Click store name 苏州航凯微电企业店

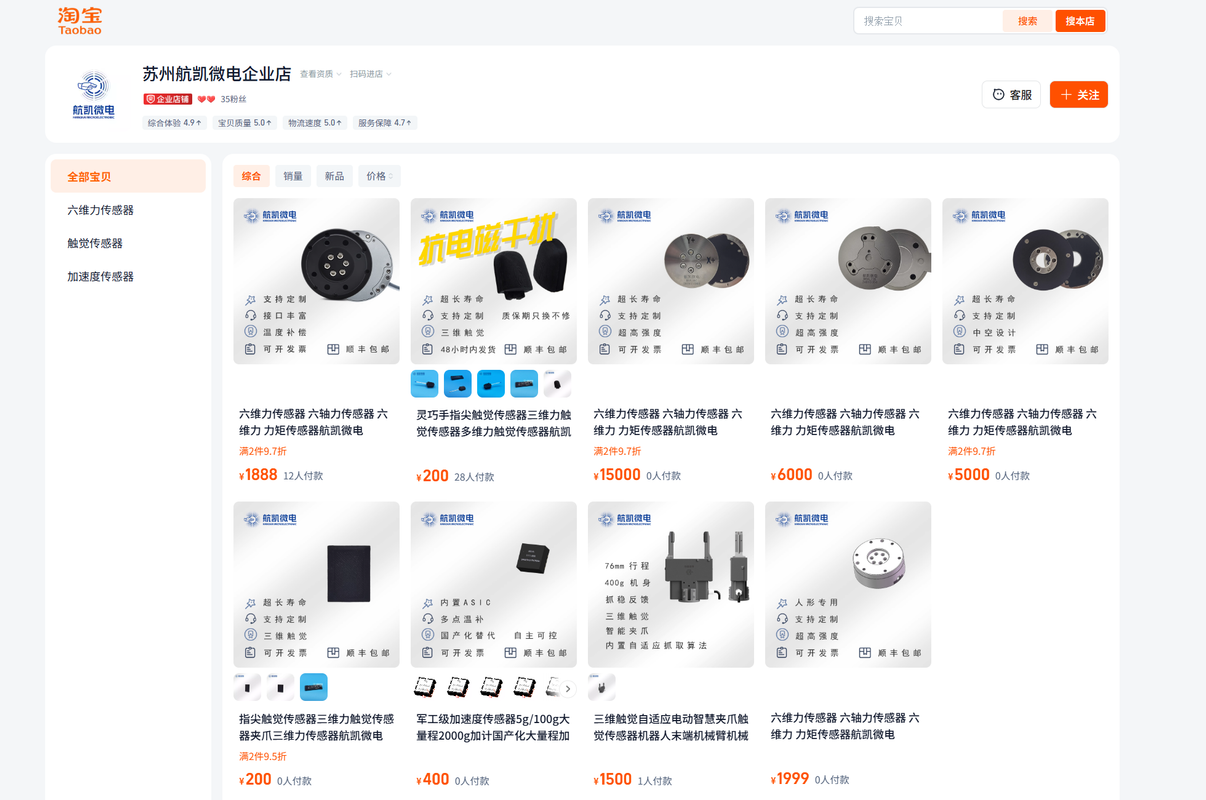click(x=217, y=74)
